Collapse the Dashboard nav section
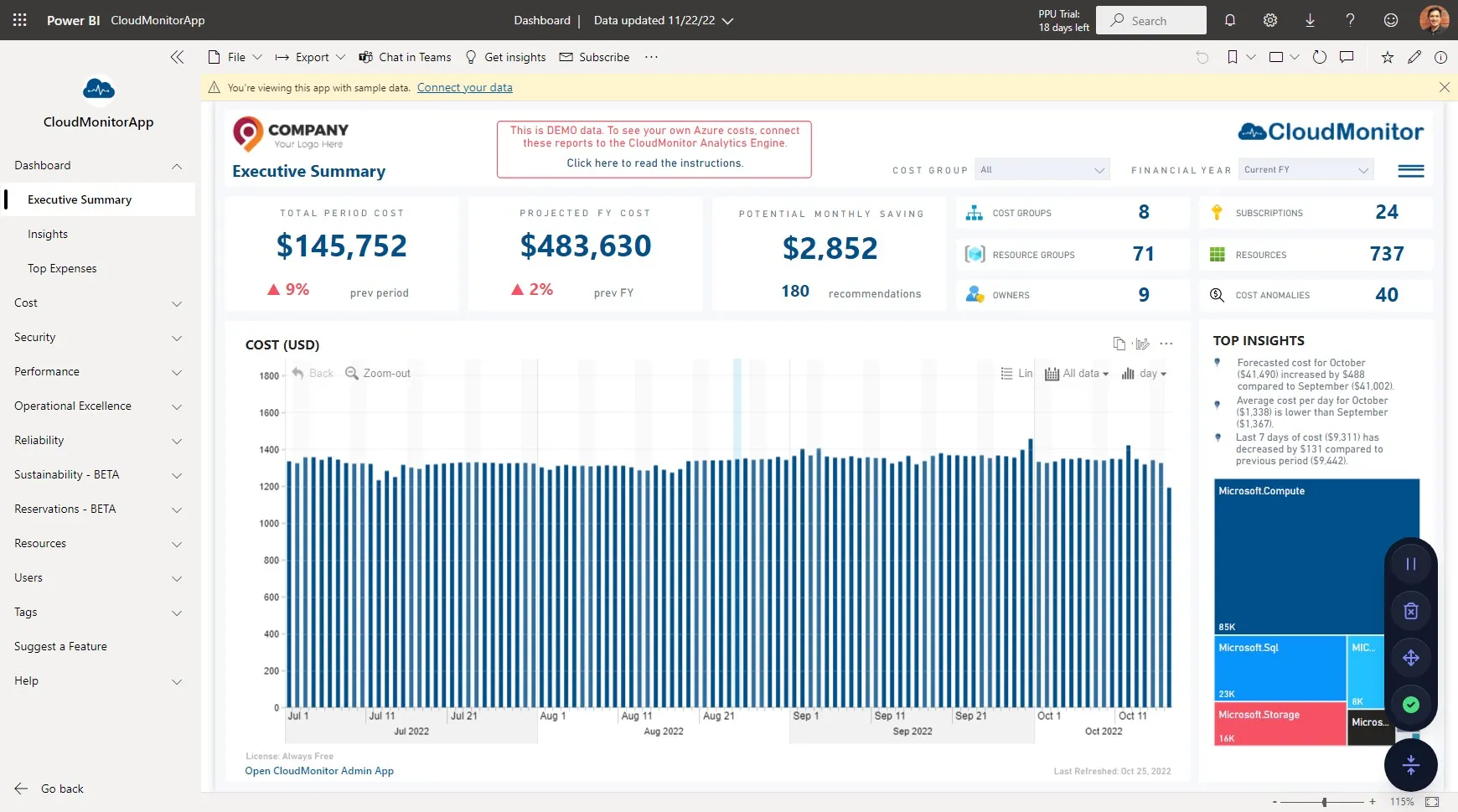 tap(177, 166)
